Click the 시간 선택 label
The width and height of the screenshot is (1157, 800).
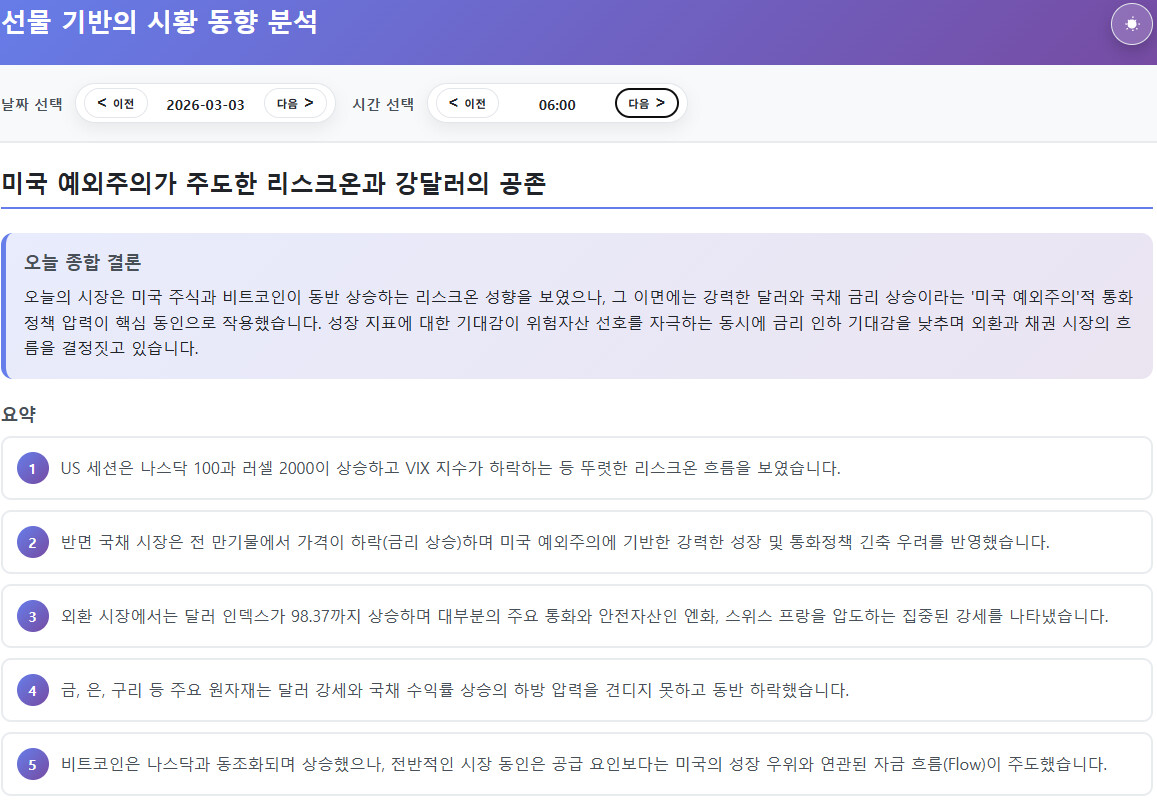click(383, 104)
